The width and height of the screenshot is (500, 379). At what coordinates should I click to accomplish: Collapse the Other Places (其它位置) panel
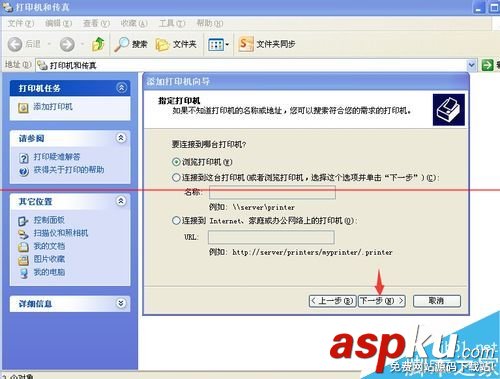point(121,201)
